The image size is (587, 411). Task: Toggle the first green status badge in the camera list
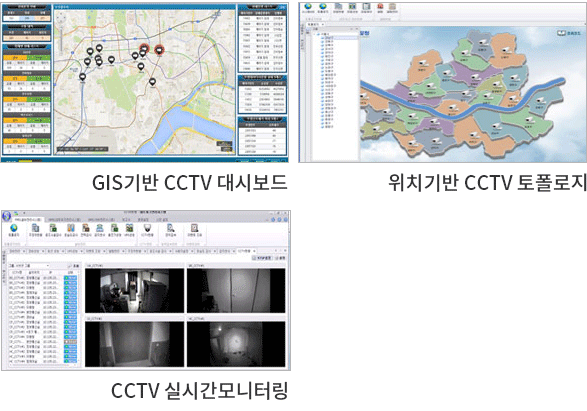tap(70, 278)
